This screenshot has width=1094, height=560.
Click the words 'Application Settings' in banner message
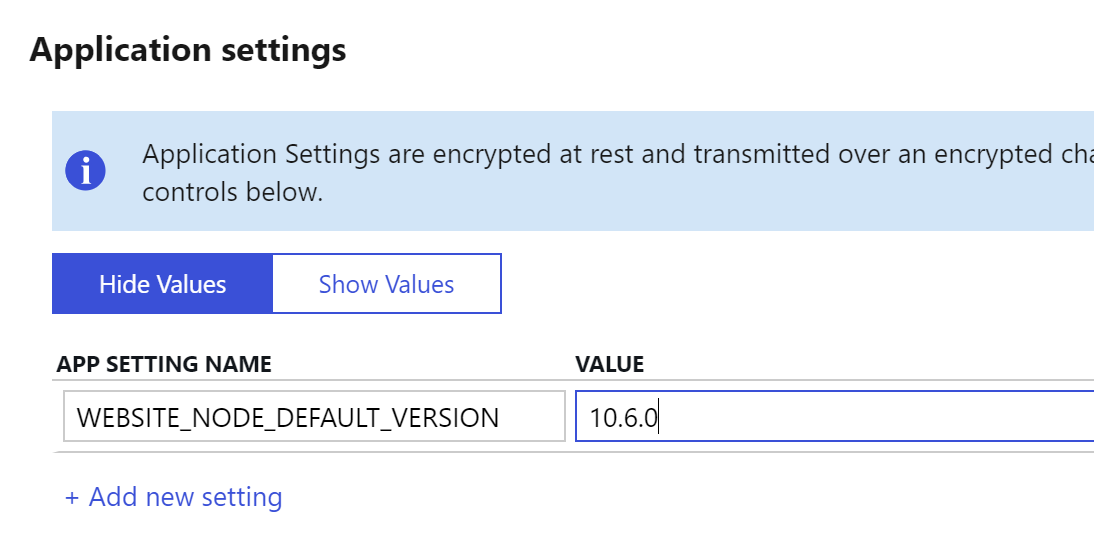coord(260,155)
